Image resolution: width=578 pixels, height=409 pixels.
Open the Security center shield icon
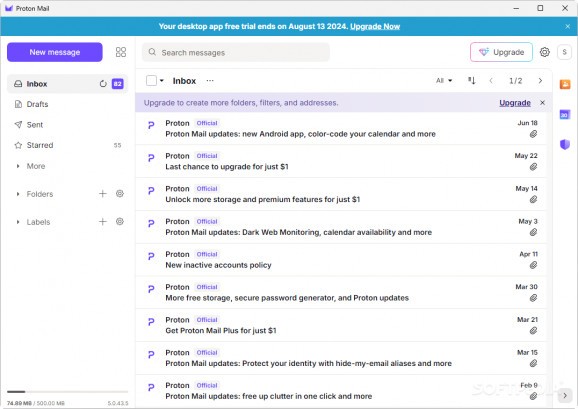point(565,144)
